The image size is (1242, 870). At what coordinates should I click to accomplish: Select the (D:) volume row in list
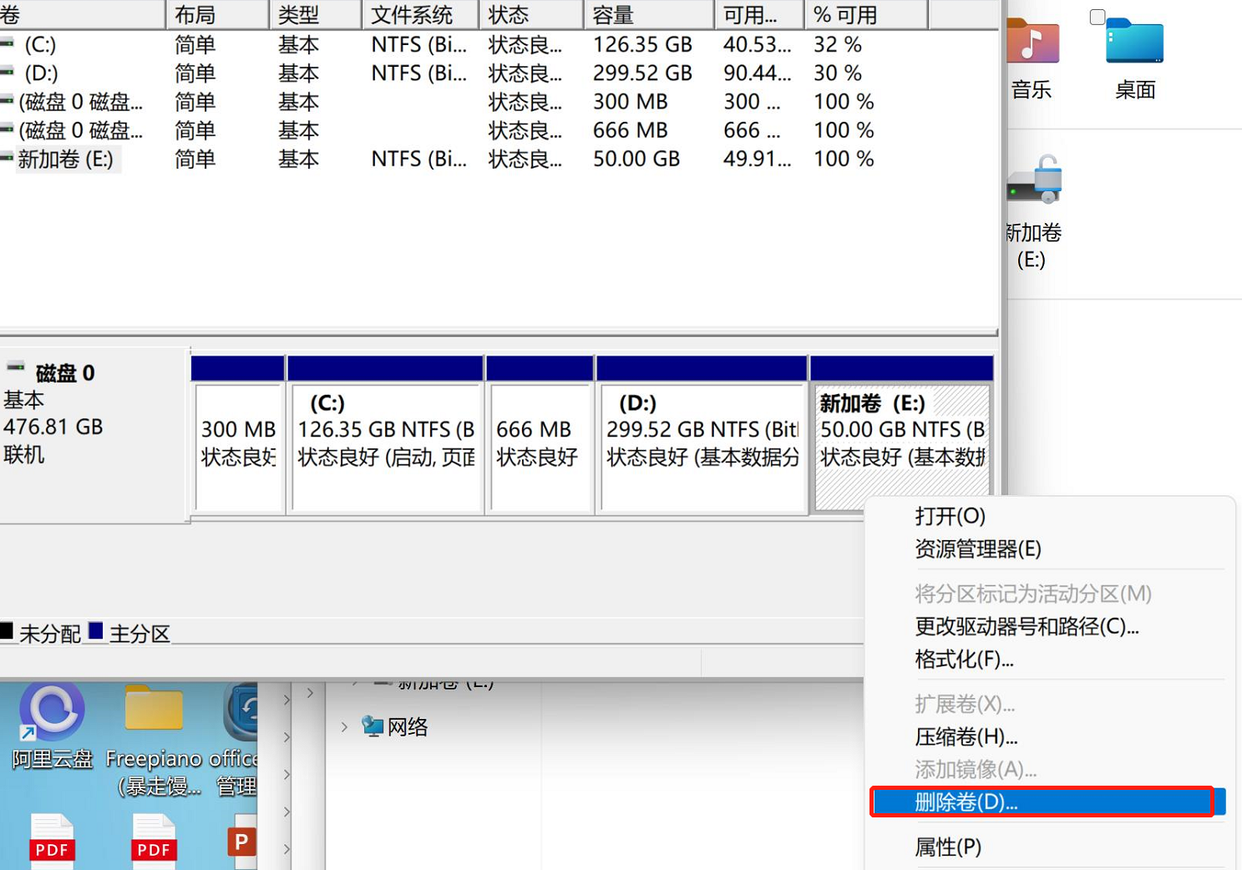click(465, 73)
